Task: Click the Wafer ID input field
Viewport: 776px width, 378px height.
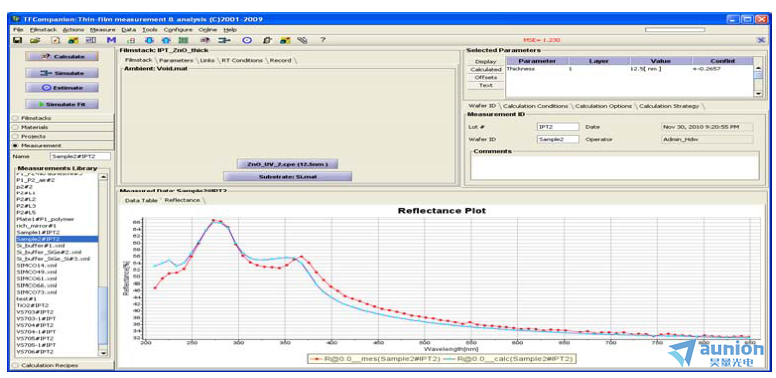Action: click(558, 139)
